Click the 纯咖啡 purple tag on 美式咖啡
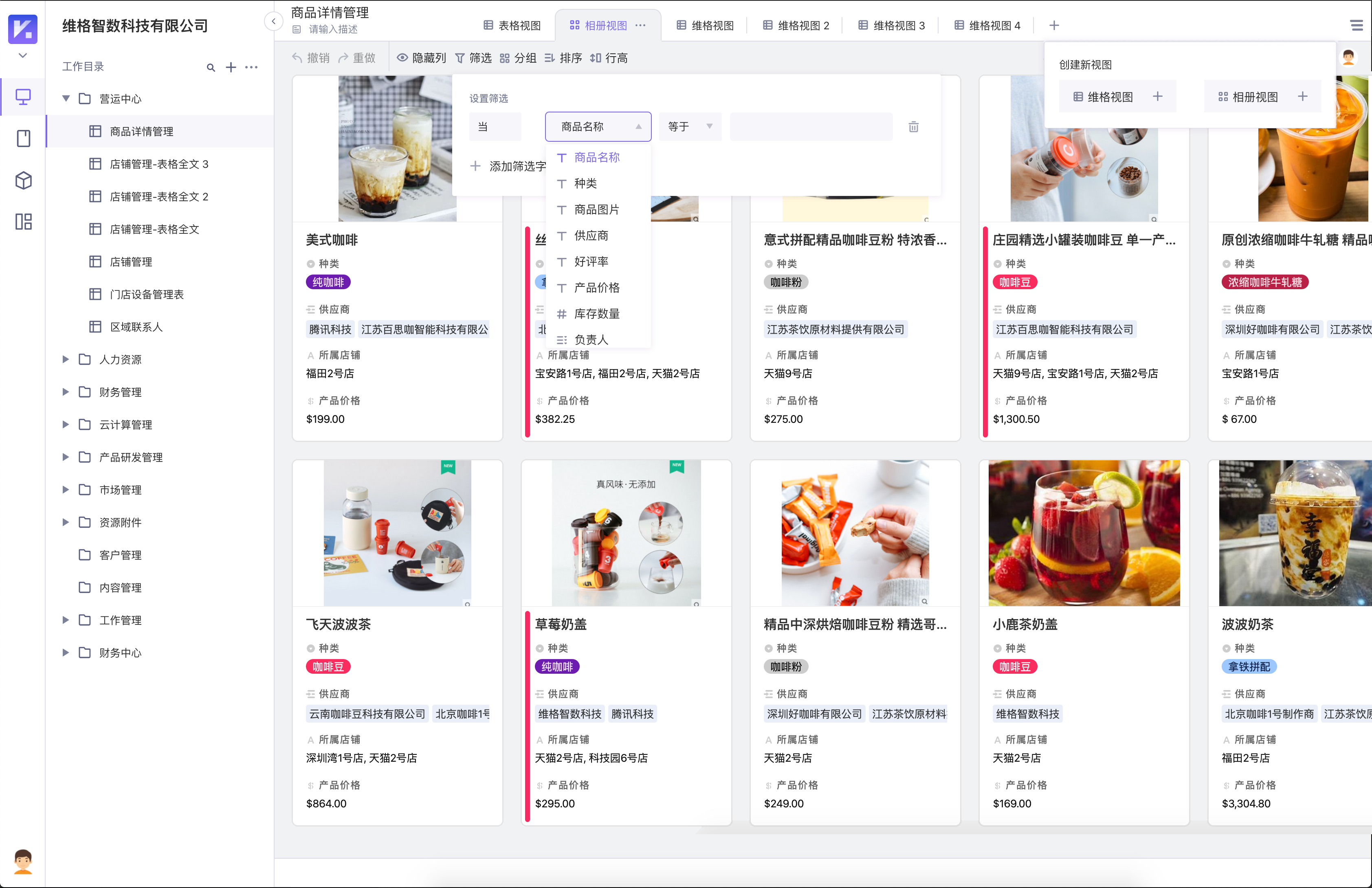Image resolution: width=1372 pixels, height=888 pixels. pyautogui.click(x=328, y=283)
